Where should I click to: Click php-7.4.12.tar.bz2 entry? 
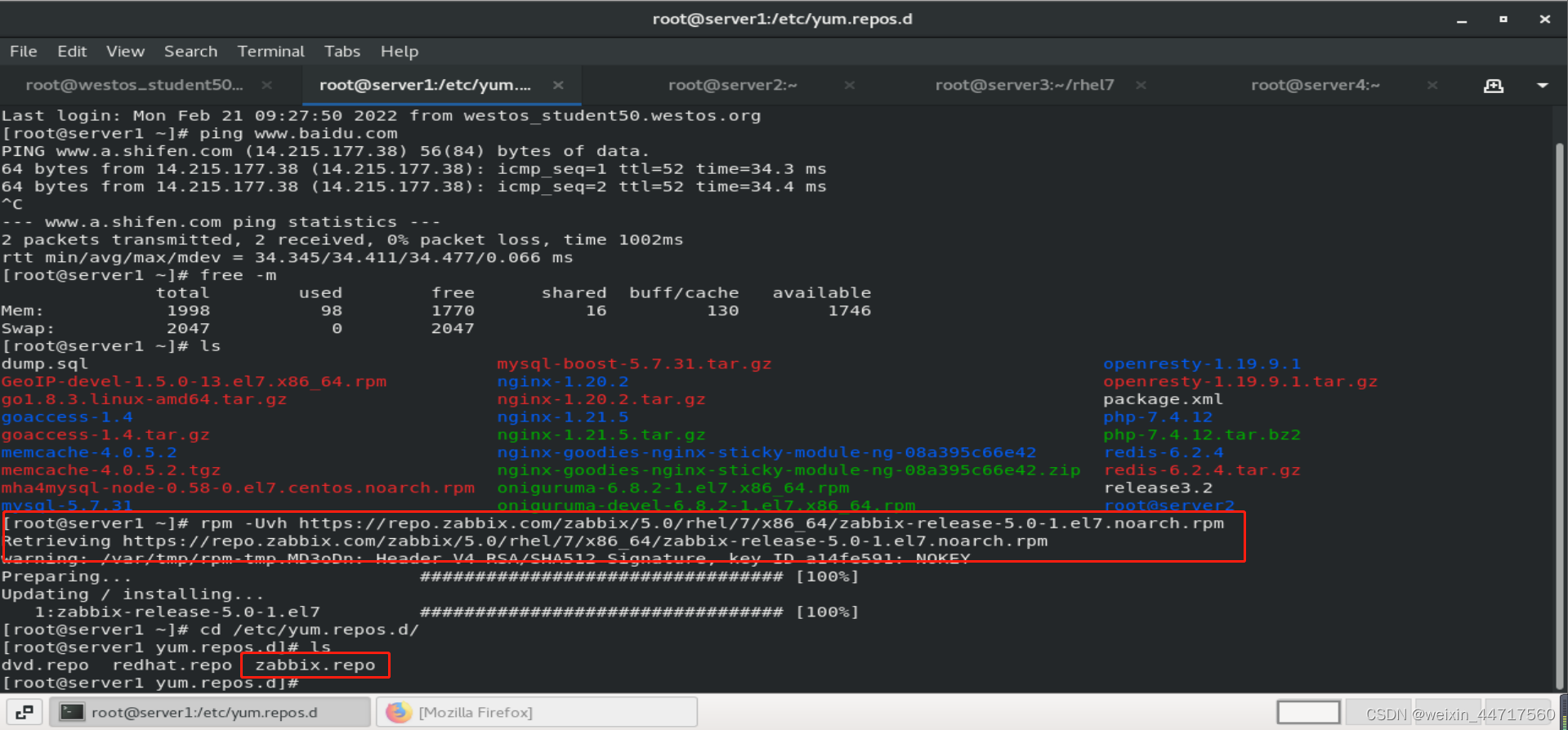(1202, 435)
